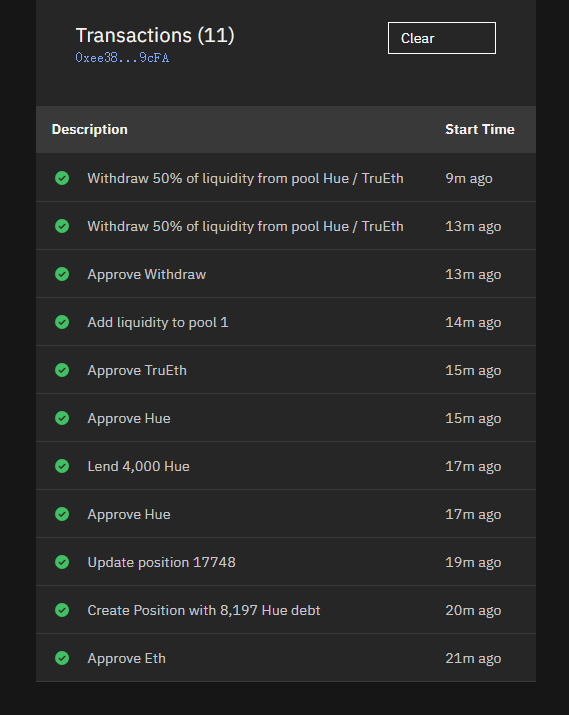Click the Description column header

pyautogui.click(x=89, y=130)
